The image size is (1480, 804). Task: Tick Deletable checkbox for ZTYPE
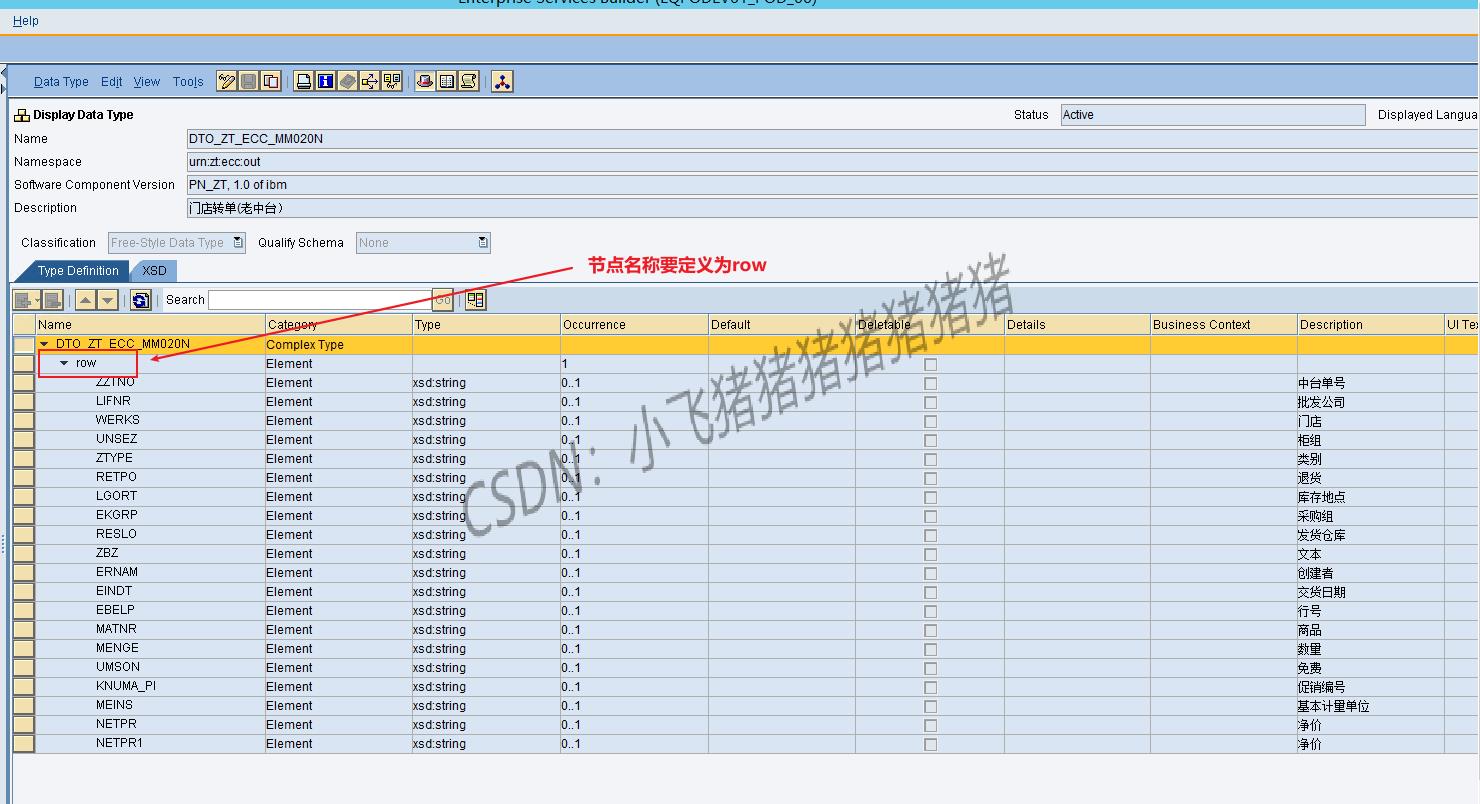click(x=930, y=459)
